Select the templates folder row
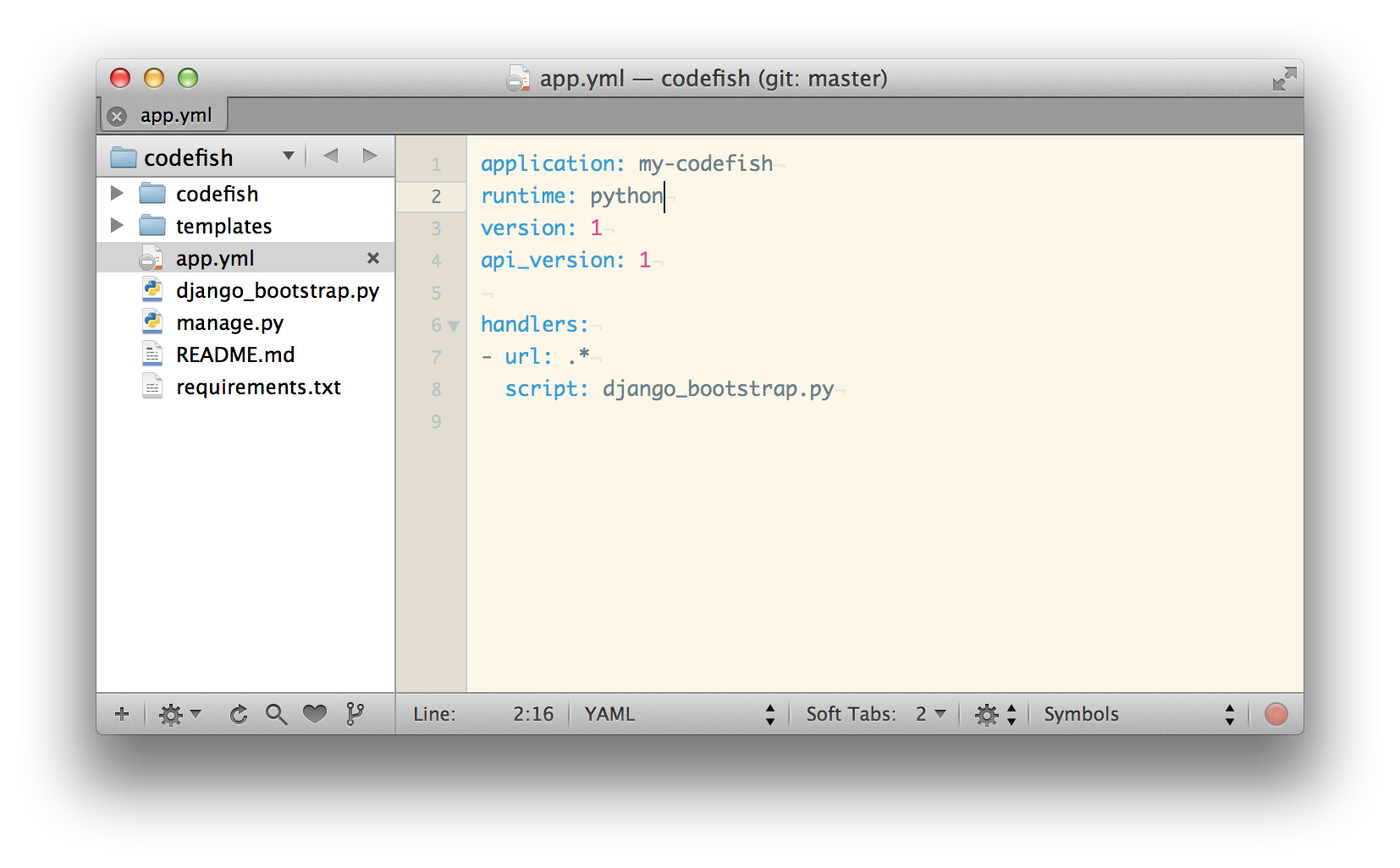This screenshot has width=1400, height=868. coord(245,226)
